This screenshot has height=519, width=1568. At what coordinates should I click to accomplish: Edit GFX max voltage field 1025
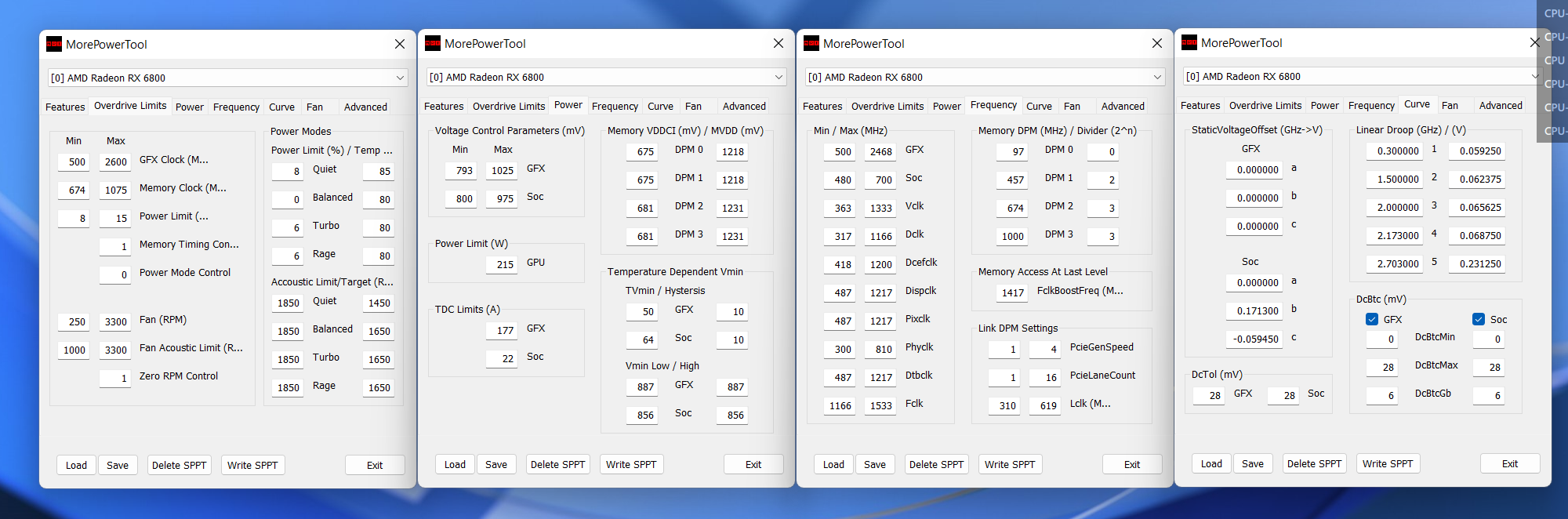[502, 170]
